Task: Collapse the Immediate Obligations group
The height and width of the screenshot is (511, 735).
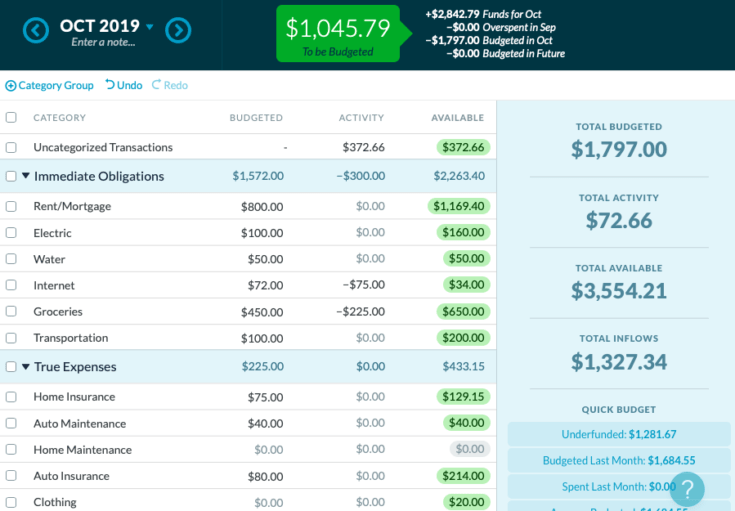Action: (26, 176)
